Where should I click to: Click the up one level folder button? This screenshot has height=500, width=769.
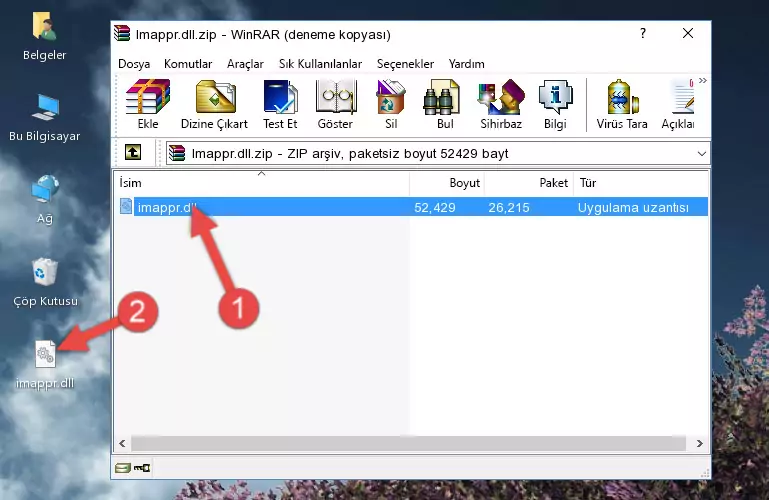click(133, 152)
